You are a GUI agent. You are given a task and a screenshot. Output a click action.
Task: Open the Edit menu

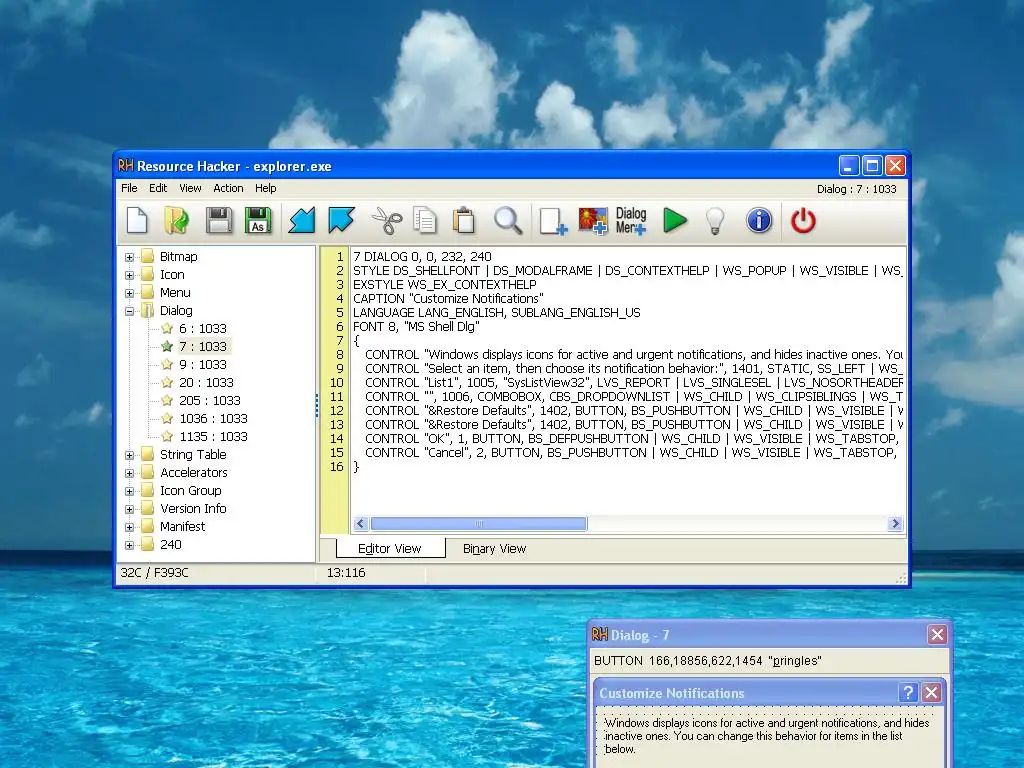(158, 188)
